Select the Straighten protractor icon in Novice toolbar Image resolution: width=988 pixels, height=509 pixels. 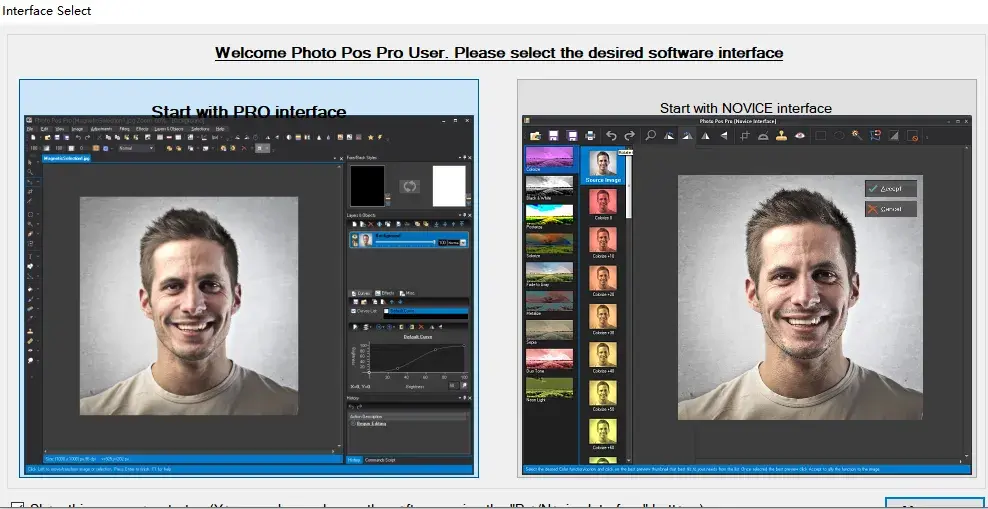click(763, 135)
